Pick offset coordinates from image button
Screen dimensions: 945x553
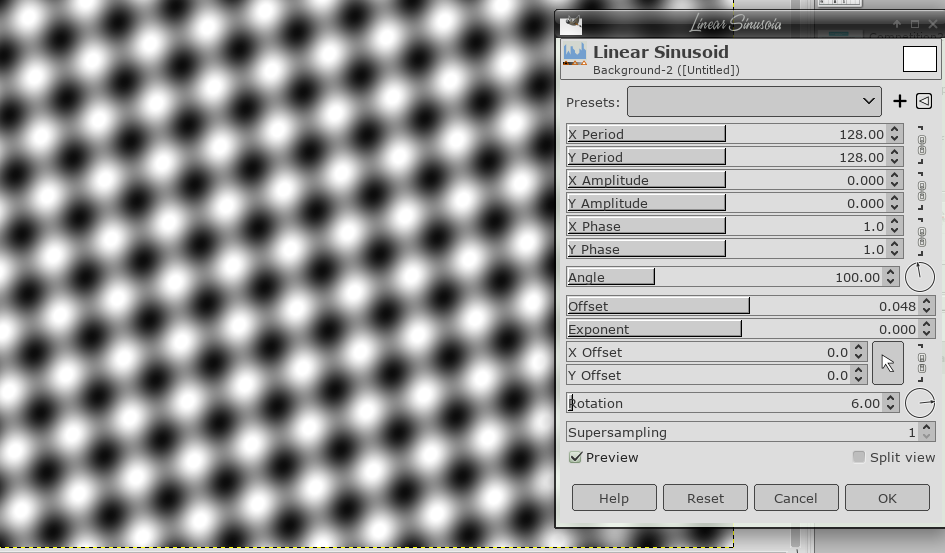[888, 363]
